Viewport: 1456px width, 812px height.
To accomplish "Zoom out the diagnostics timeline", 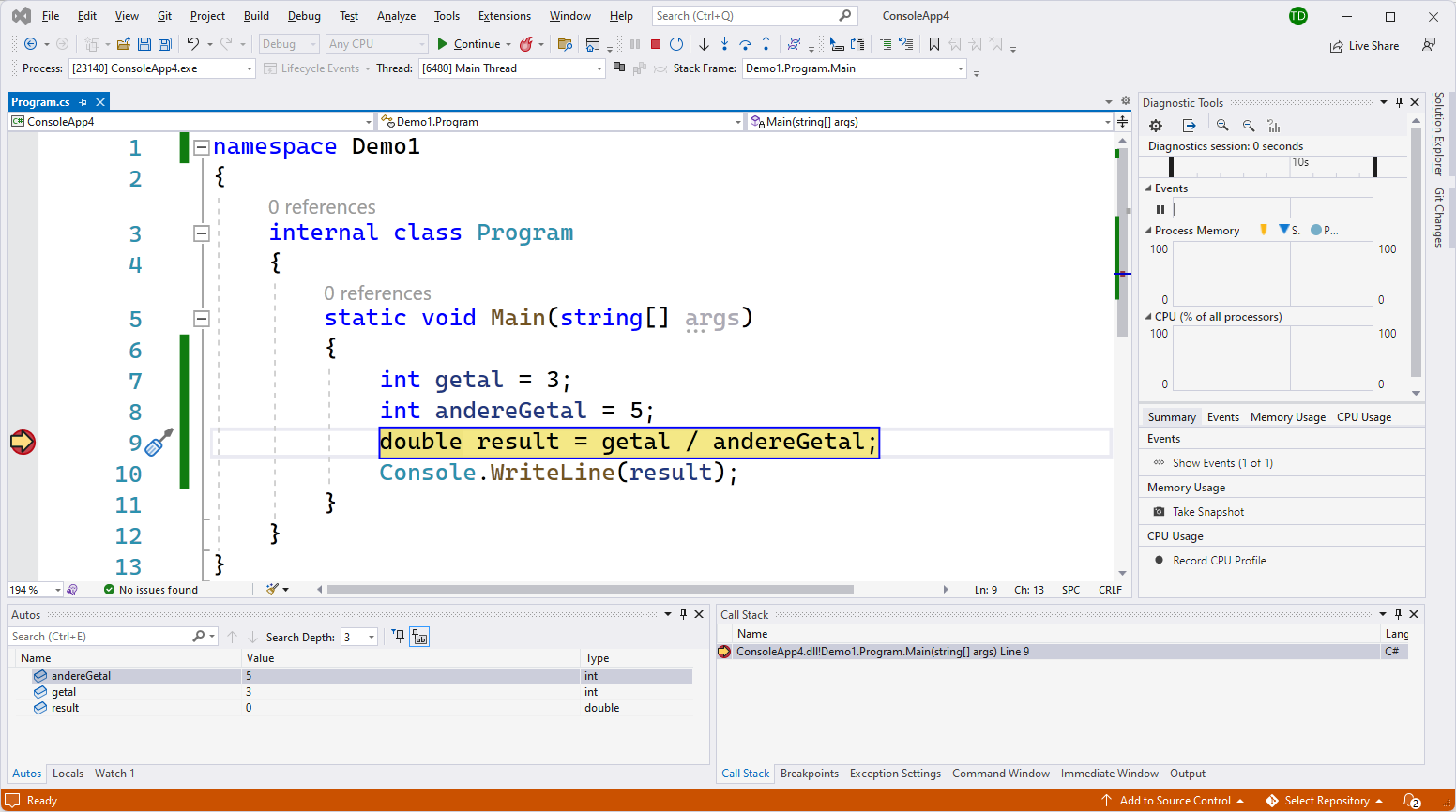I will (1249, 126).
